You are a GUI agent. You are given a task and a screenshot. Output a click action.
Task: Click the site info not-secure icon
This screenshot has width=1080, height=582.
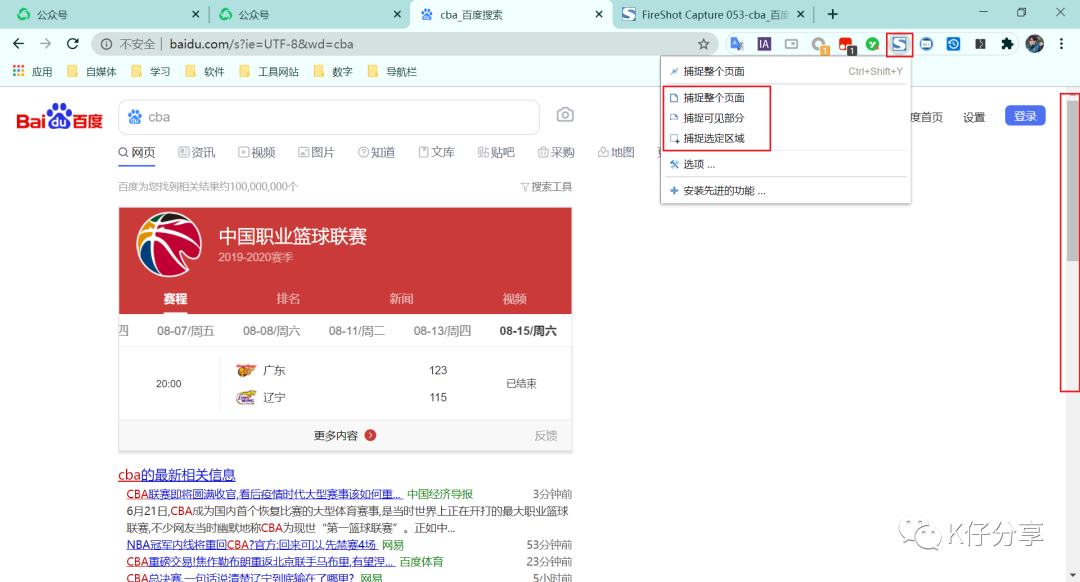[106, 44]
